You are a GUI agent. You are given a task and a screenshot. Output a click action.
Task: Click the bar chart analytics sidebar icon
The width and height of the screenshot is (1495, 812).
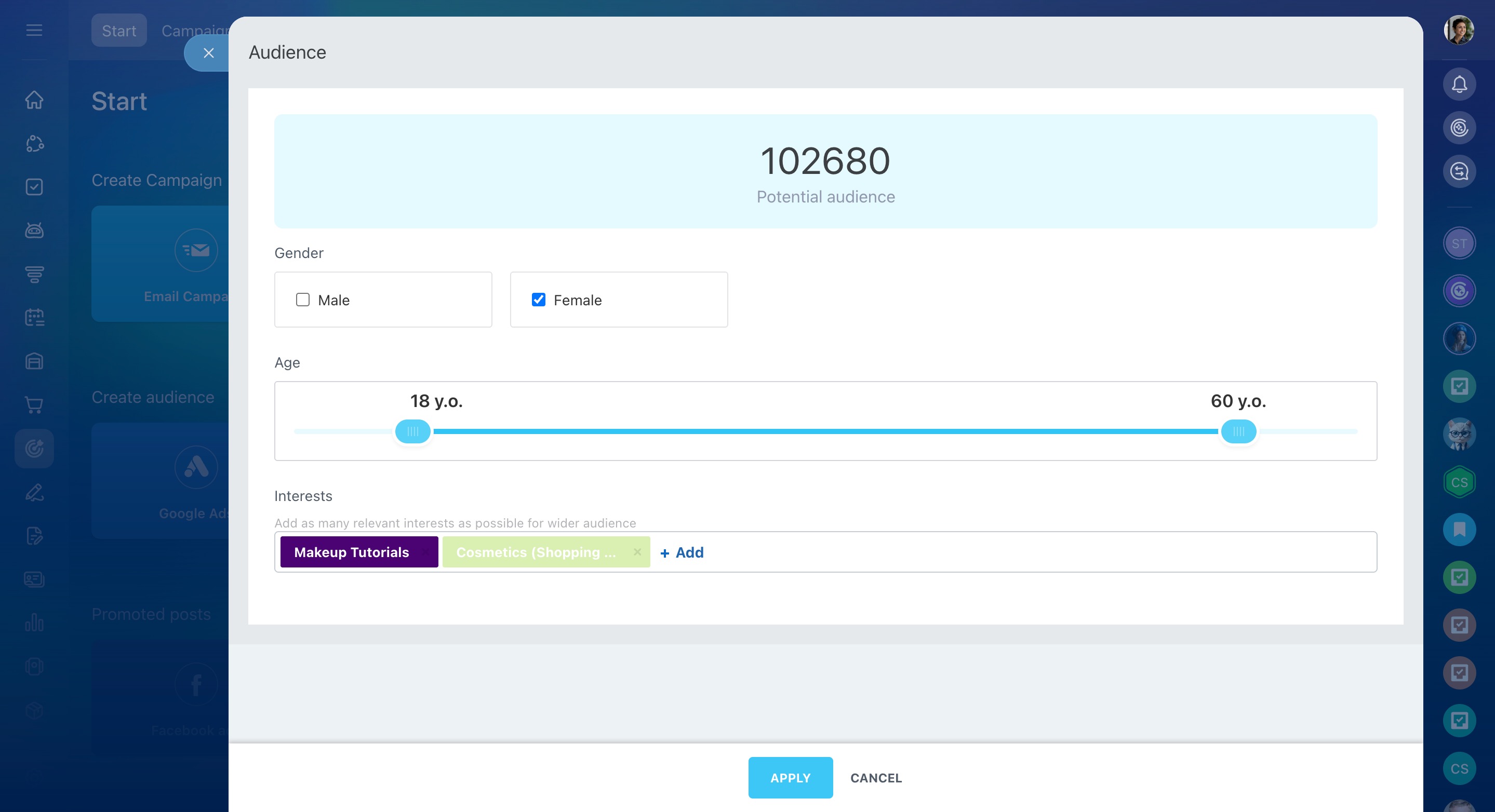click(x=34, y=623)
